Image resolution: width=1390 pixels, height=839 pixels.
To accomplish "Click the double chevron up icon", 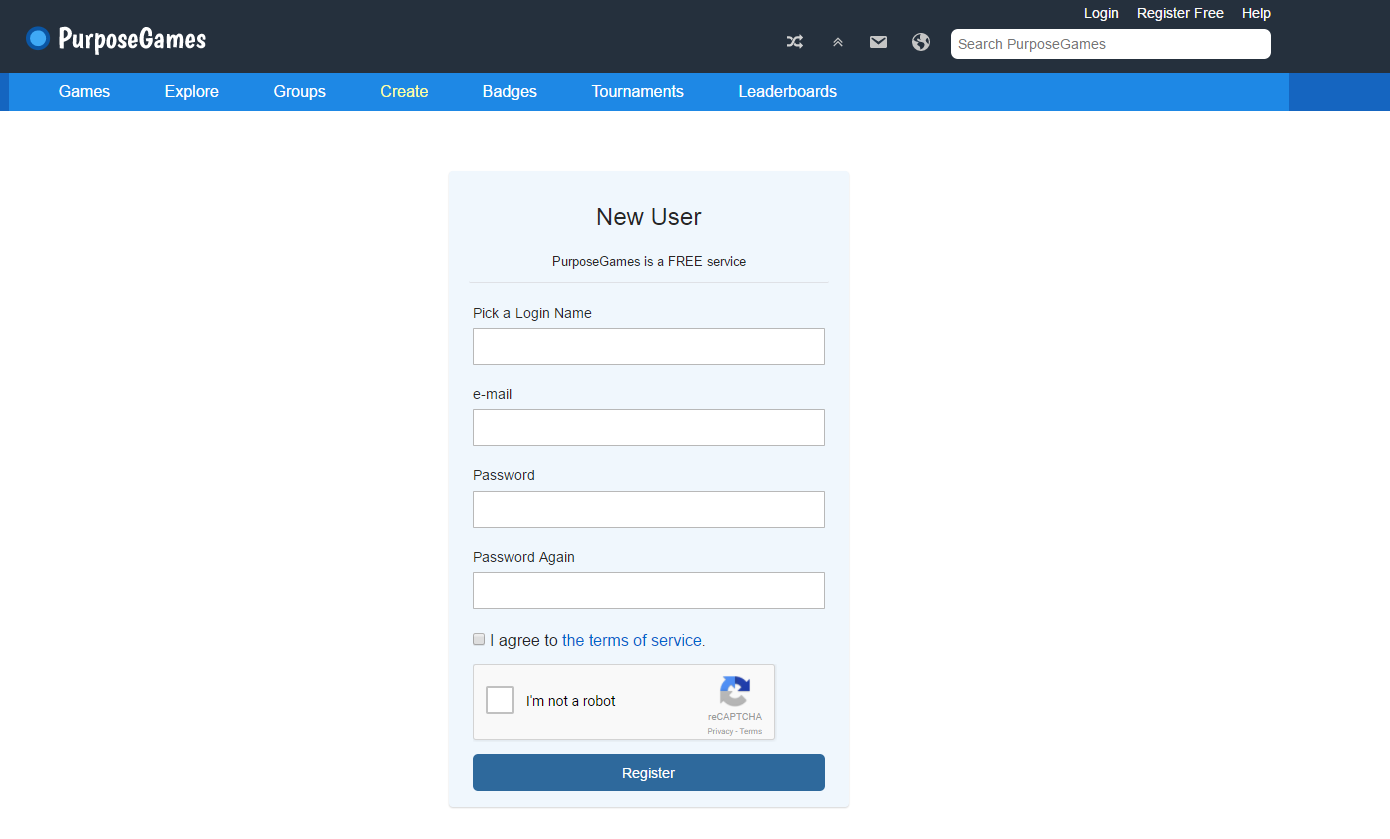I will (x=837, y=42).
